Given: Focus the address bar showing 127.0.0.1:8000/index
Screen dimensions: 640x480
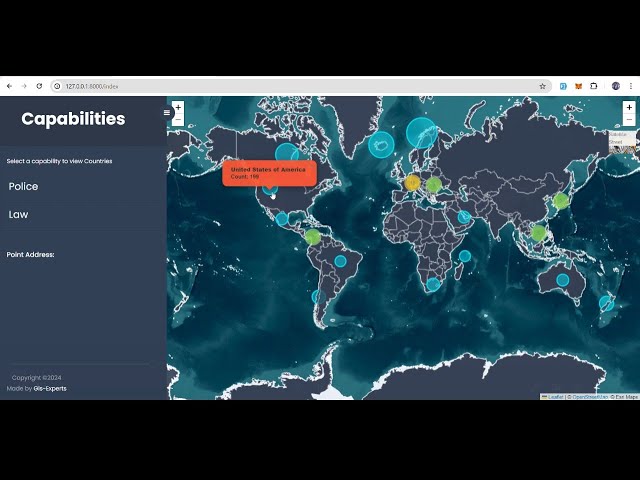Looking at the screenshot, I should [300, 86].
